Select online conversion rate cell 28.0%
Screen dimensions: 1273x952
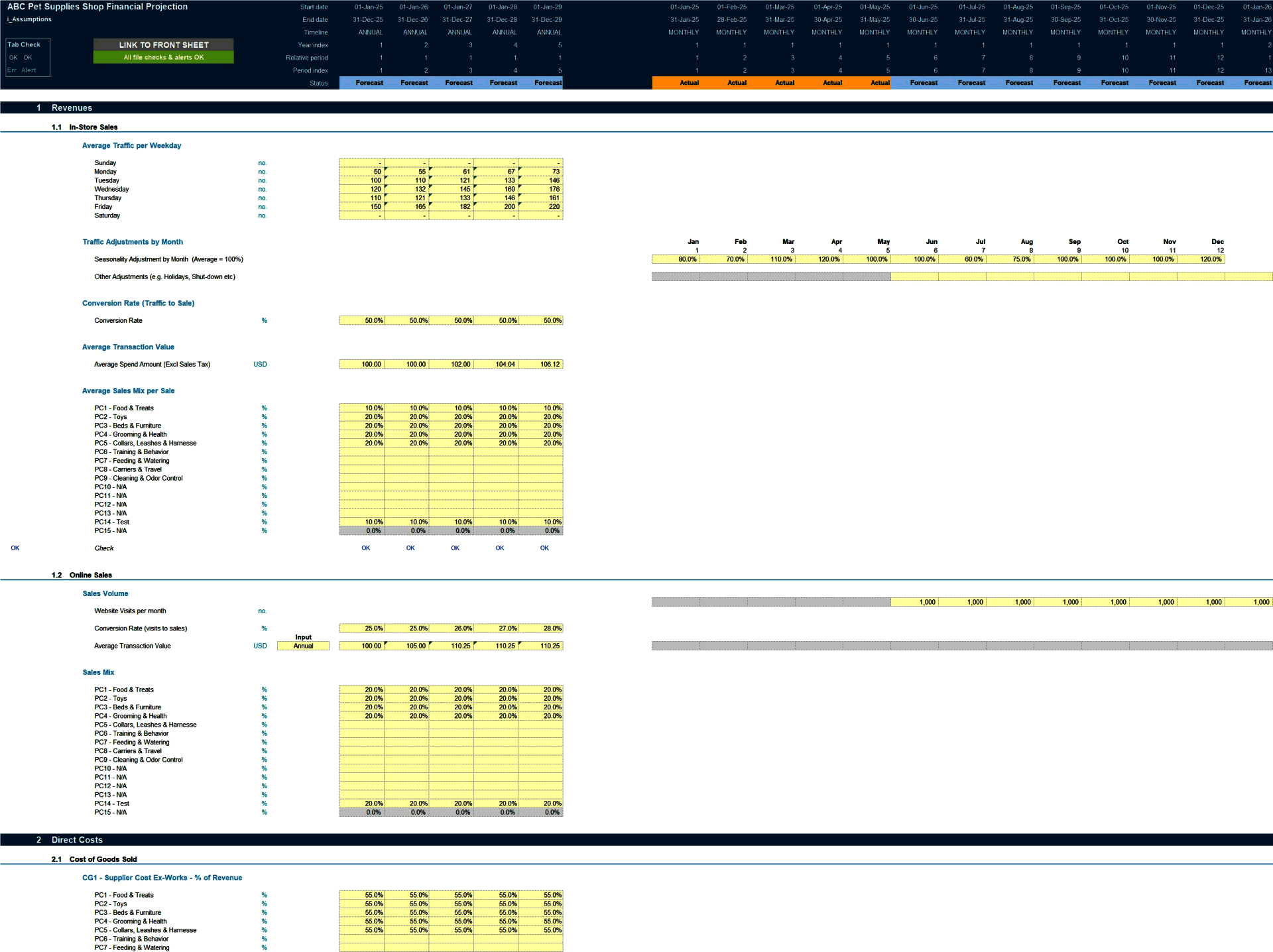(540, 628)
